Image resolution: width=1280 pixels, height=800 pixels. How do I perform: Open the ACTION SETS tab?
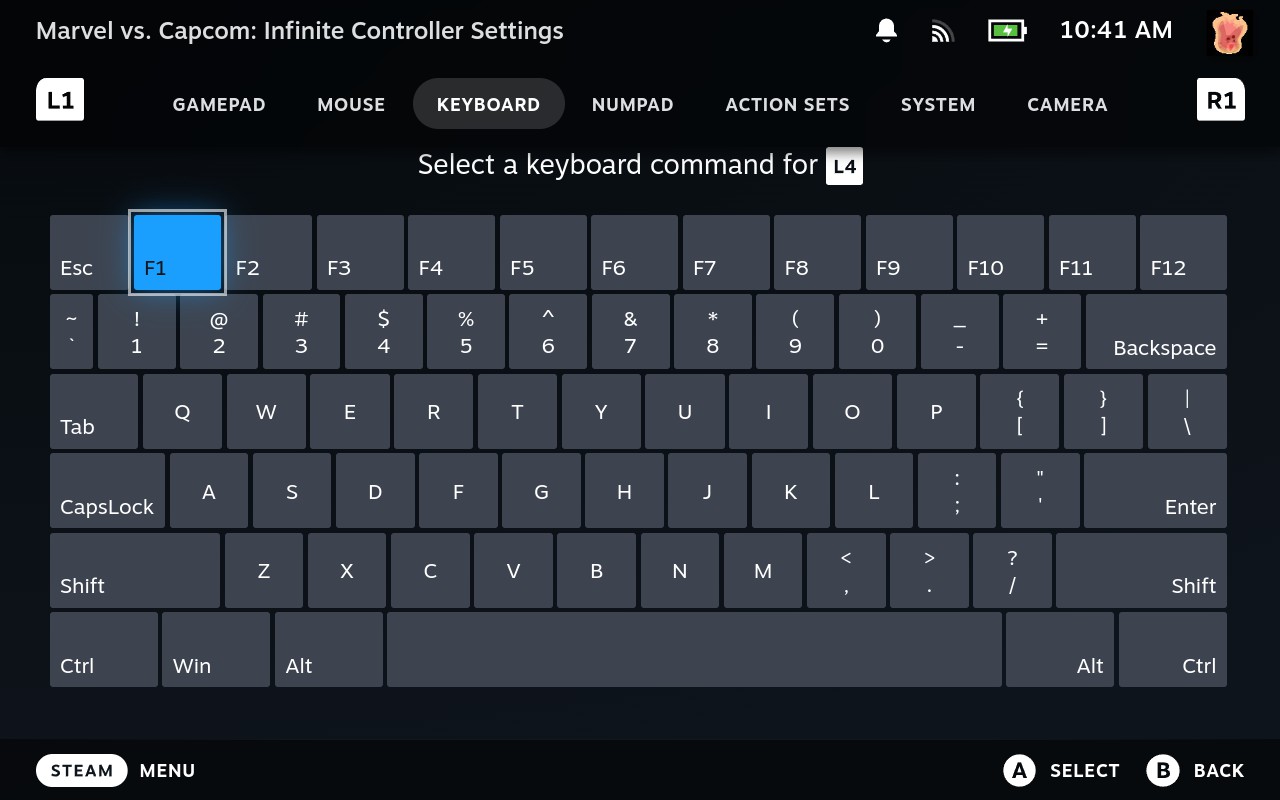[x=787, y=104]
